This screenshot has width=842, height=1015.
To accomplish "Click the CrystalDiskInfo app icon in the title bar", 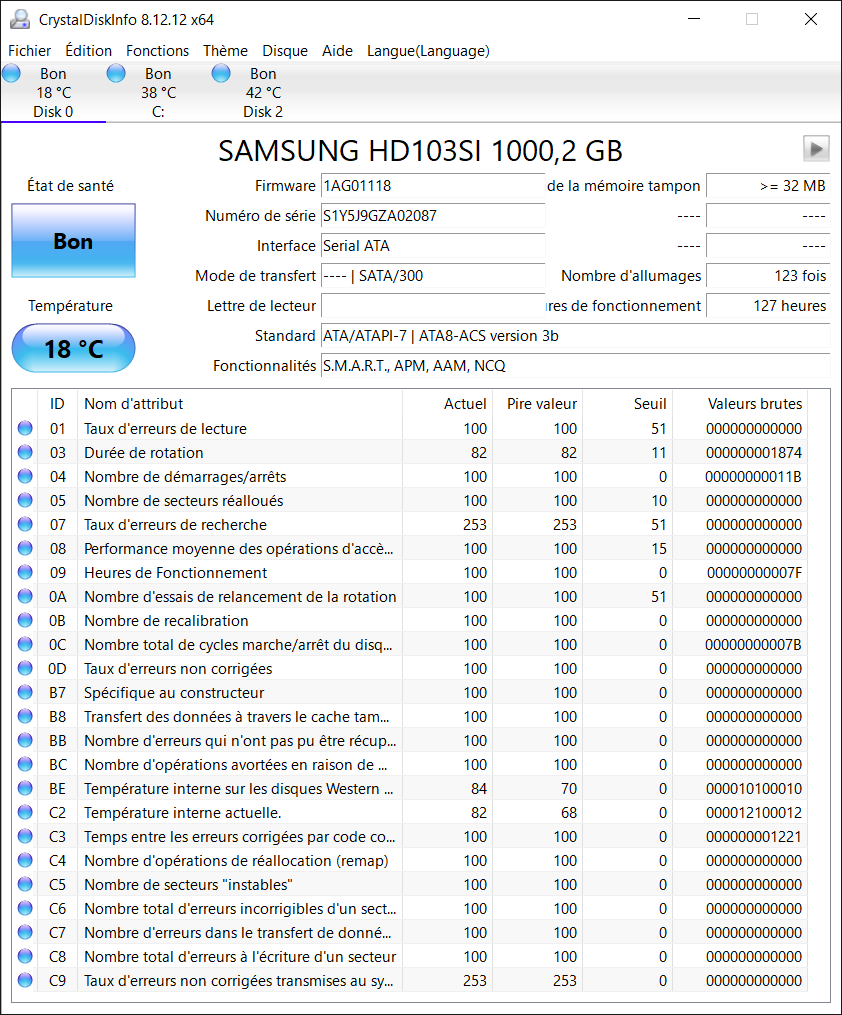I will pyautogui.click(x=20, y=19).
